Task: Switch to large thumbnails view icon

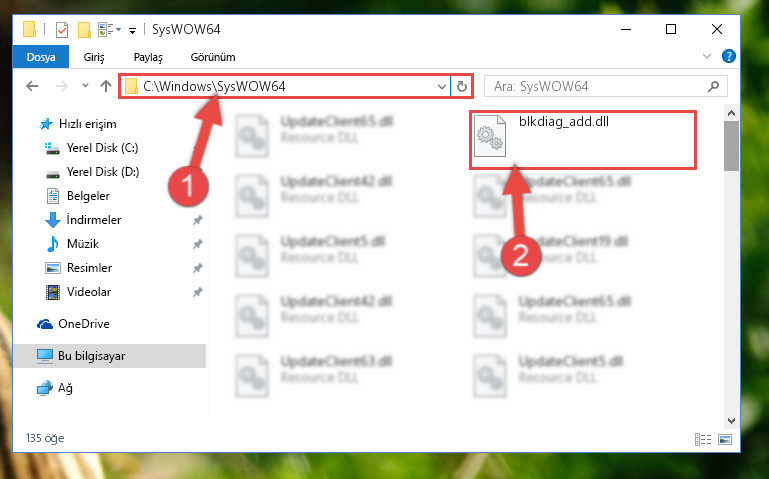Action: click(725, 439)
